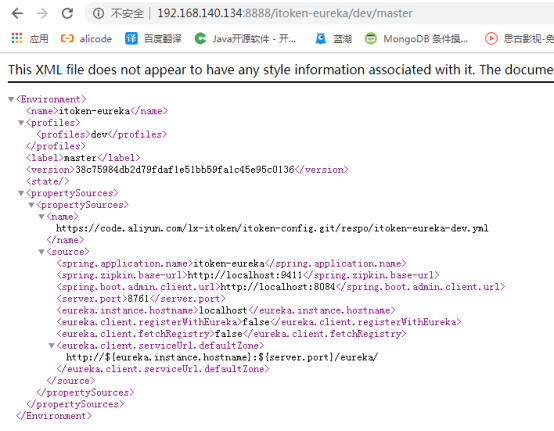Click the 不安全 security warning label
The height and width of the screenshot is (431, 554).
(x=127, y=13)
